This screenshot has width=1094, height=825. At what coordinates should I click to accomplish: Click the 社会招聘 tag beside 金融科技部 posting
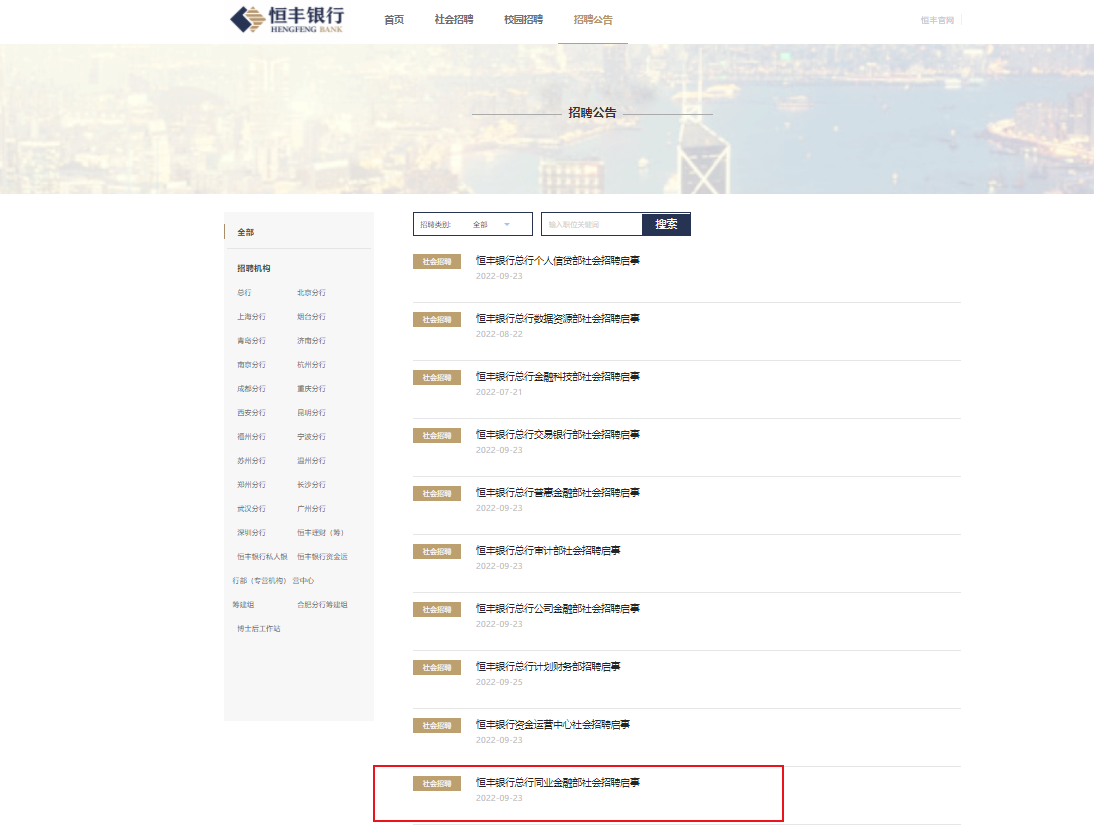coord(437,378)
